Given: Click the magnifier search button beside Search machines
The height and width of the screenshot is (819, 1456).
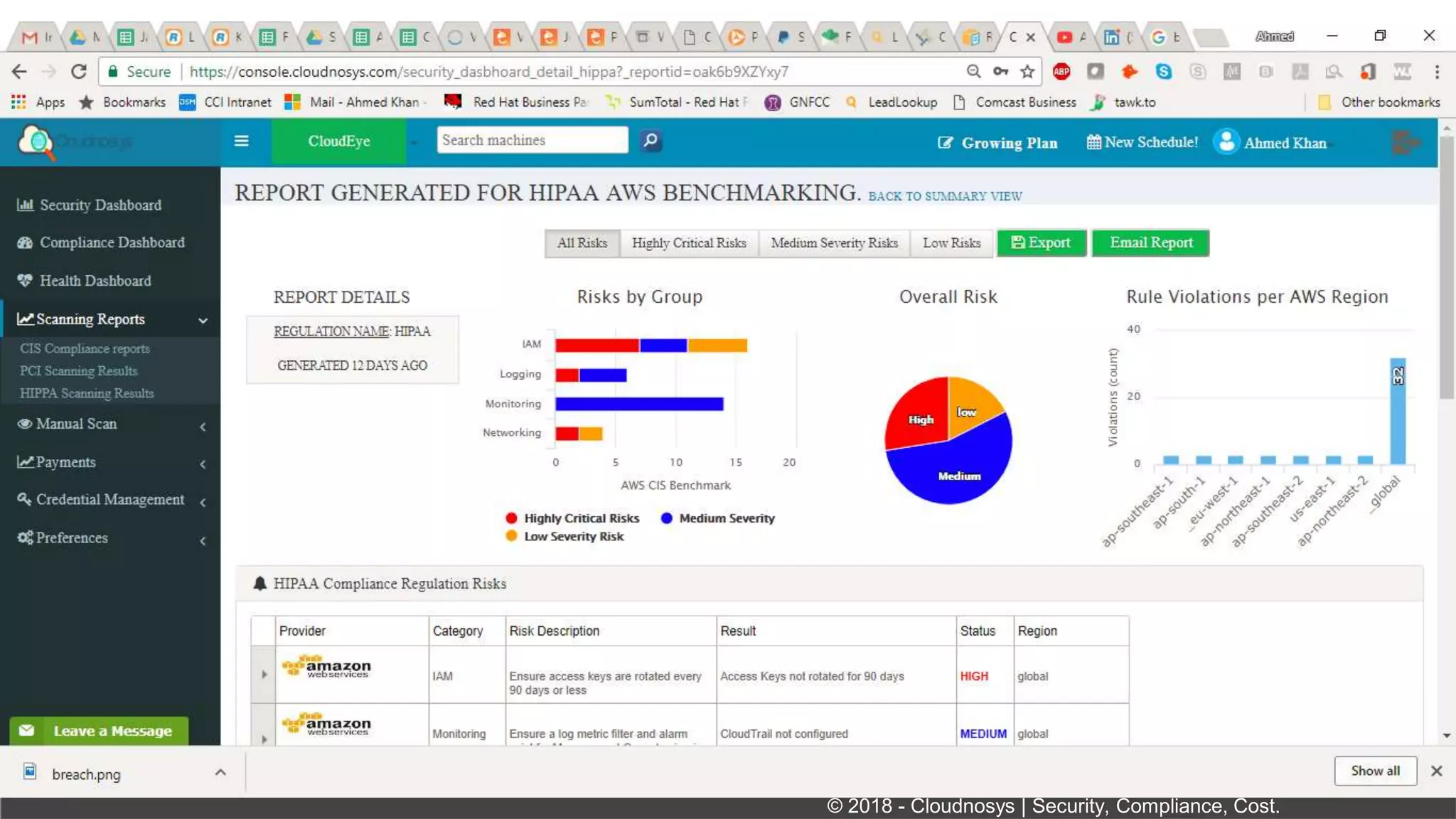Looking at the screenshot, I should (651, 141).
